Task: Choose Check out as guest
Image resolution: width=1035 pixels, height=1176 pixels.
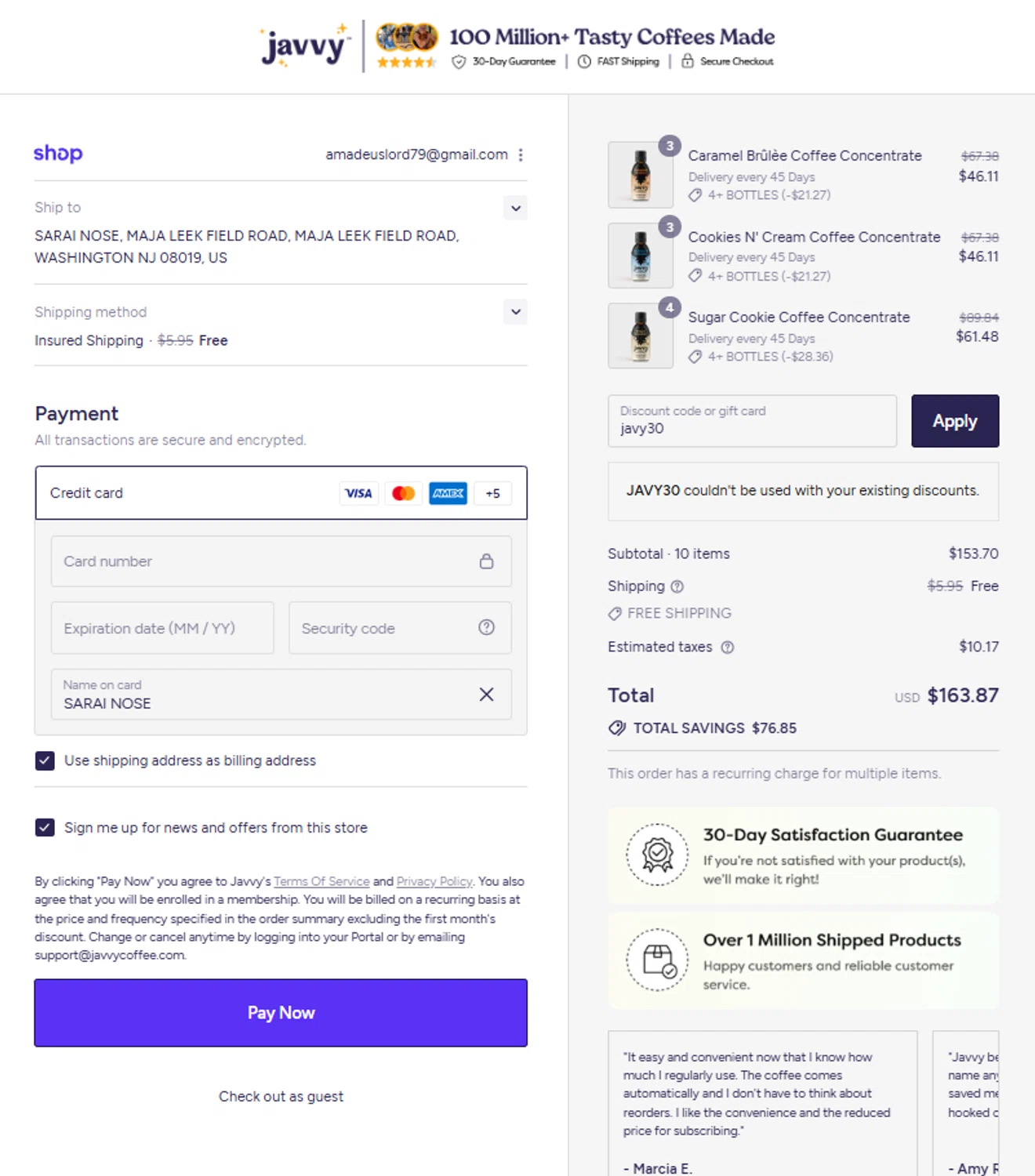Action: [x=281, y=1096]
